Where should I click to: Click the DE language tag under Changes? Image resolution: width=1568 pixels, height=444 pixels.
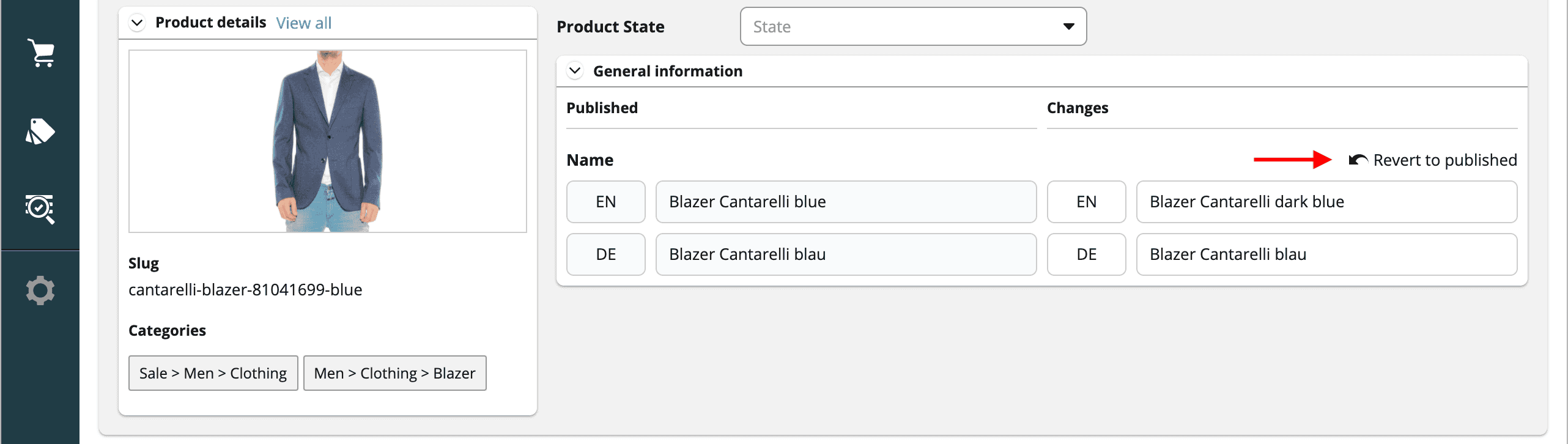tap(1086, 254)
